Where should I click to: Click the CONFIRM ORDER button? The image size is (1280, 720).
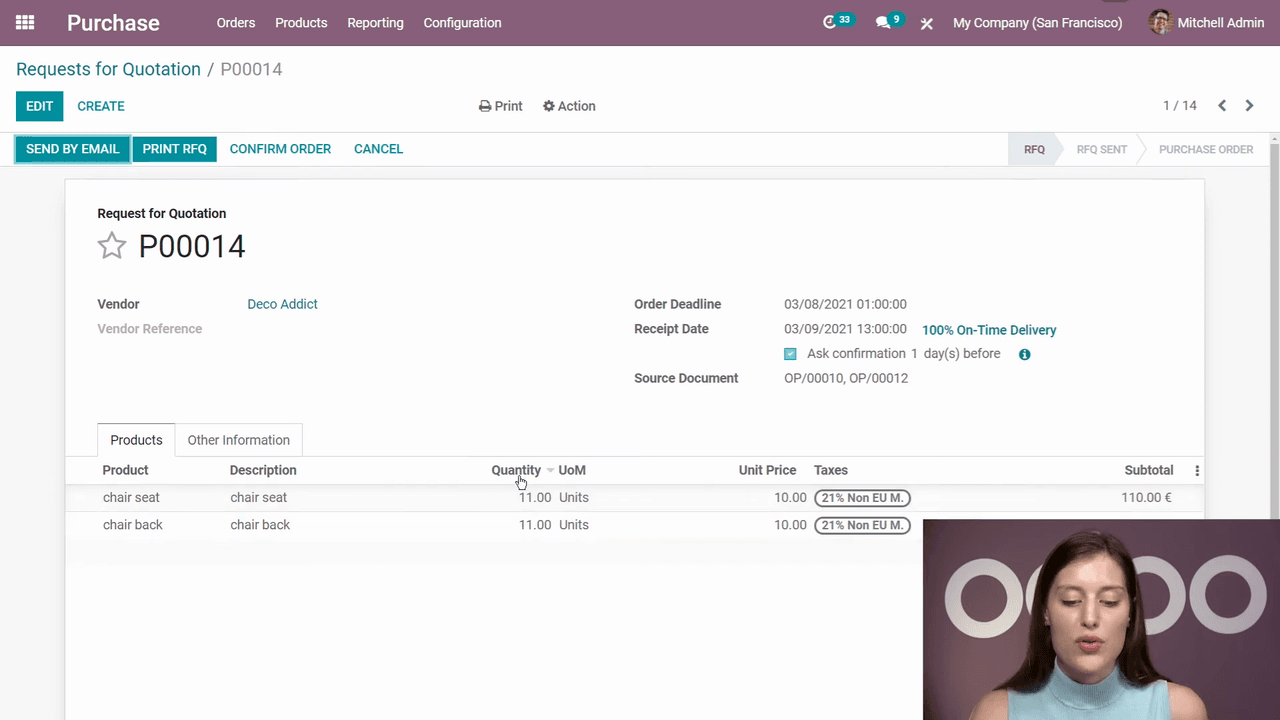pos(280,149)
